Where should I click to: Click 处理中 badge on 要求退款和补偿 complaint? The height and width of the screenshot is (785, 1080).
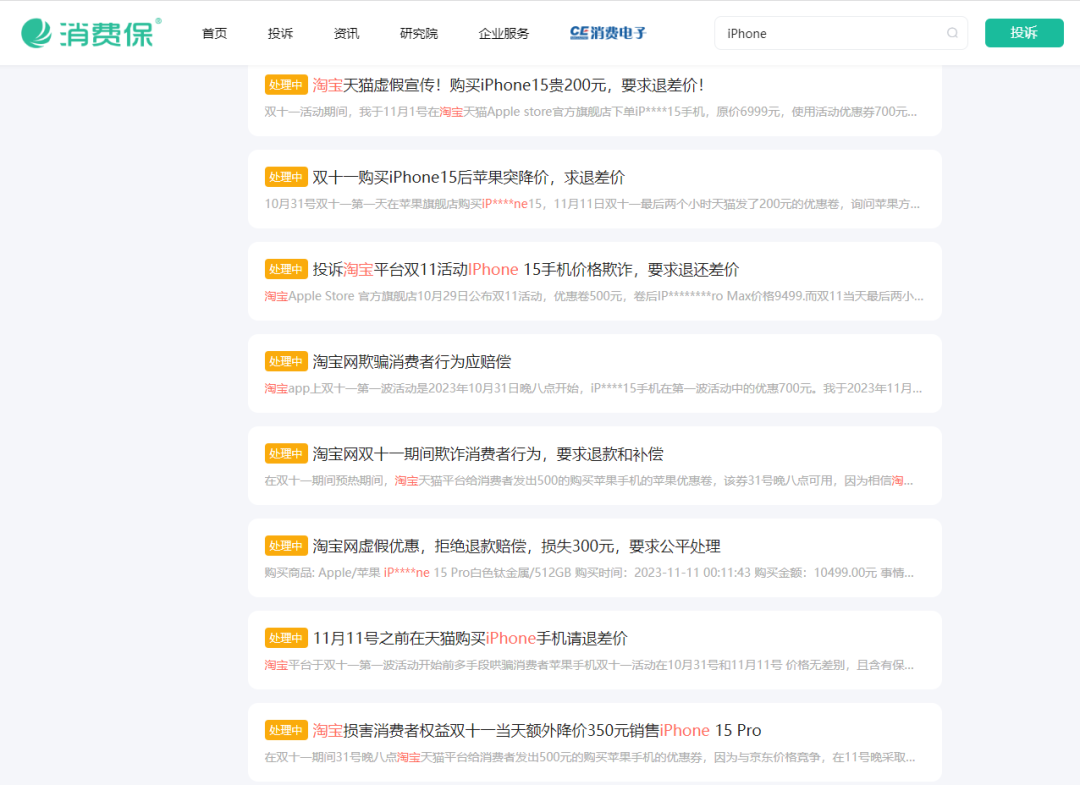[286, 454]
